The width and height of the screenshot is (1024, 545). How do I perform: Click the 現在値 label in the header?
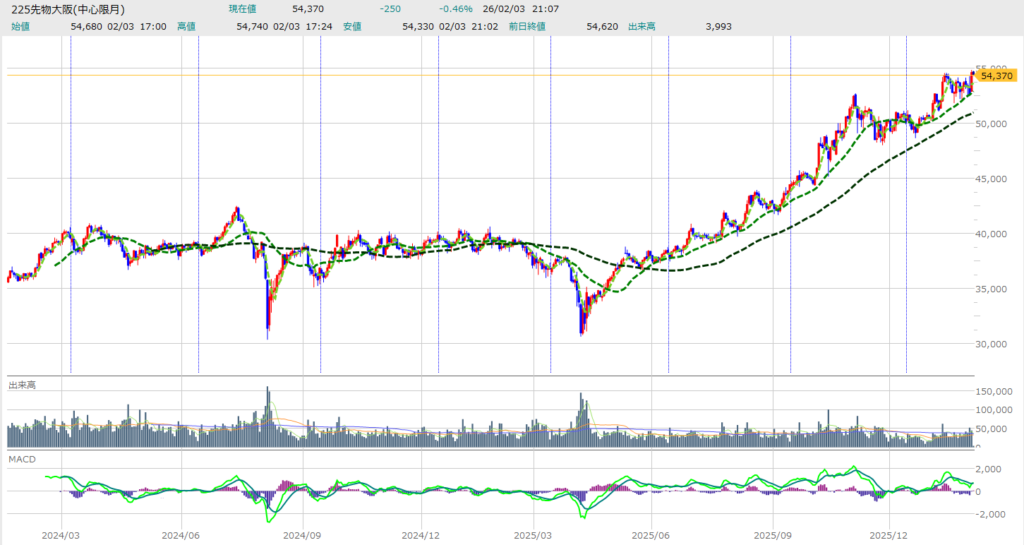click(x=243, y=9)
